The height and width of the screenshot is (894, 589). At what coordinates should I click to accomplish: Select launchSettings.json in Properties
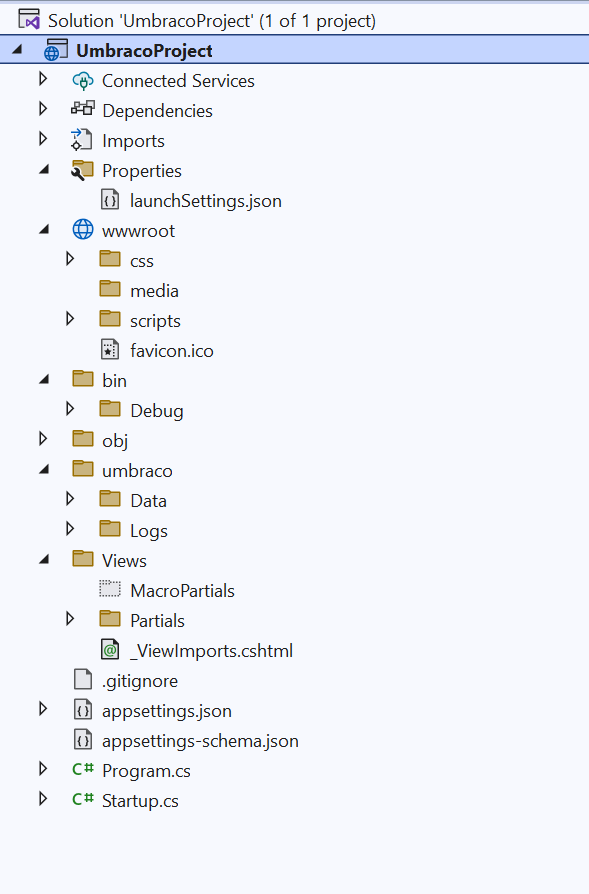(205, 201)
